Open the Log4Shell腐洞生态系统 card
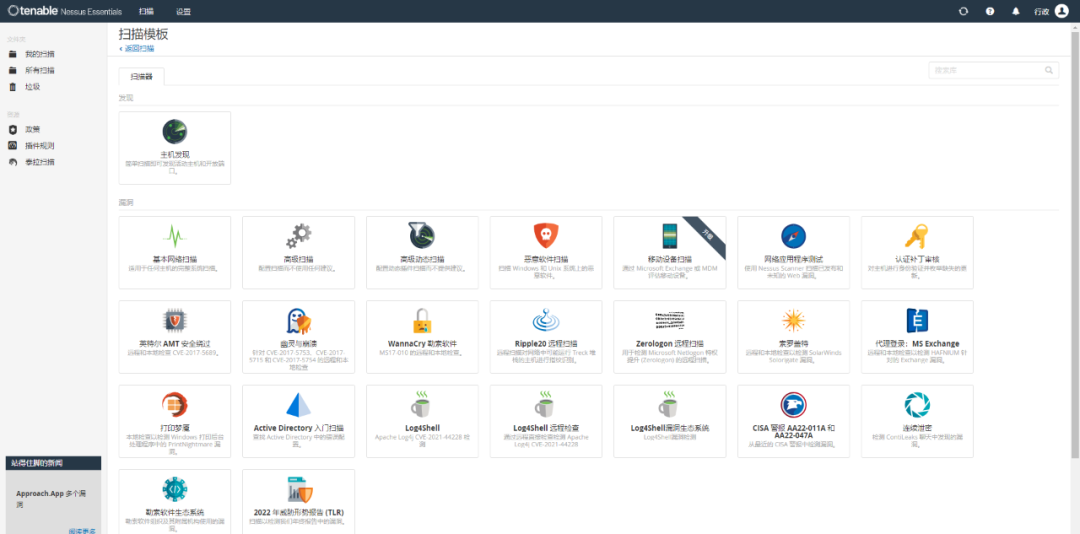The image size is (1080, 534). (x=669, y=422)
